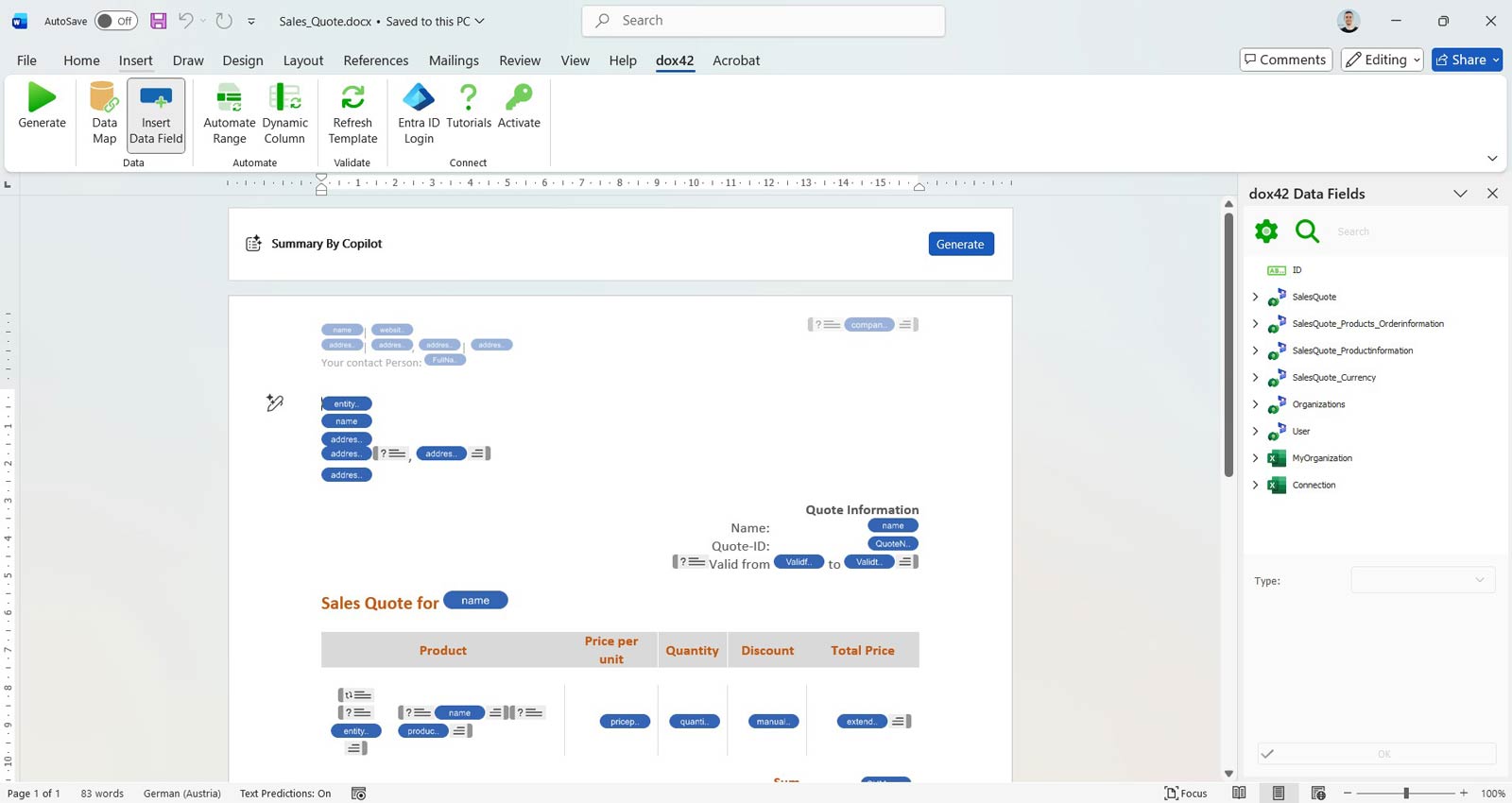Image resolution: width=1512 pixels, height=803 pixels.
Task: Open Focus mode in status bar
Action: click(1186, 794)
